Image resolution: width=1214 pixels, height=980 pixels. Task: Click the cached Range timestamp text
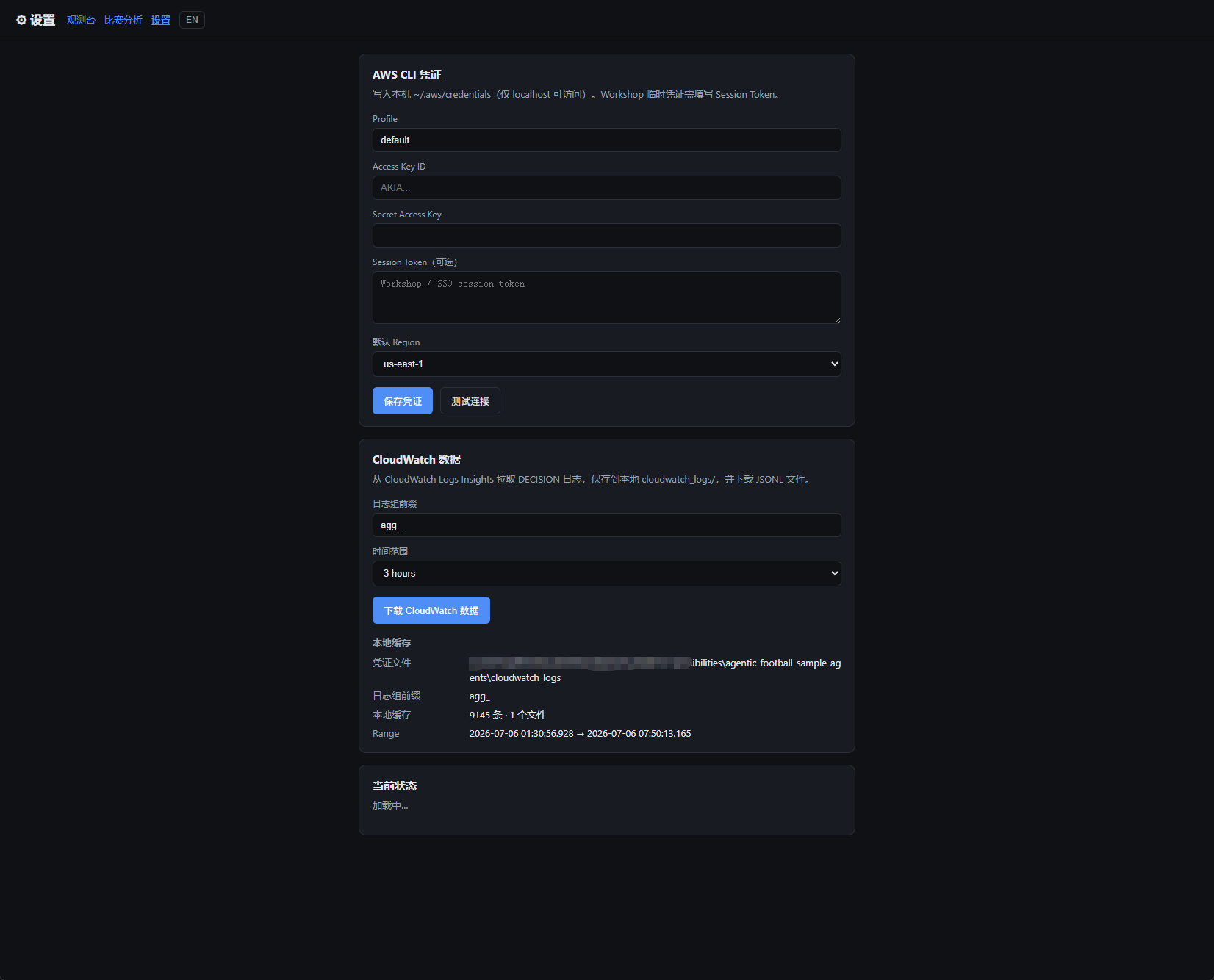(580, 734)
